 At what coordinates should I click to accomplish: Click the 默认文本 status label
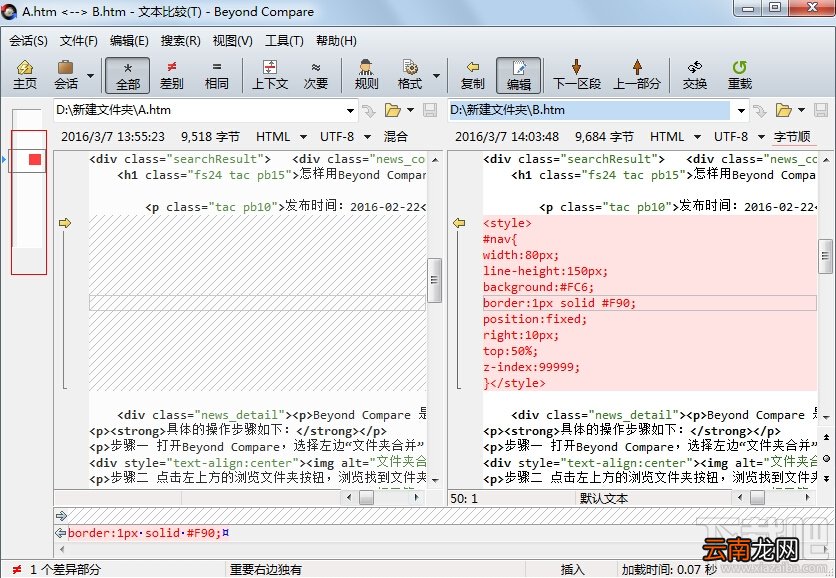[604, 499]
